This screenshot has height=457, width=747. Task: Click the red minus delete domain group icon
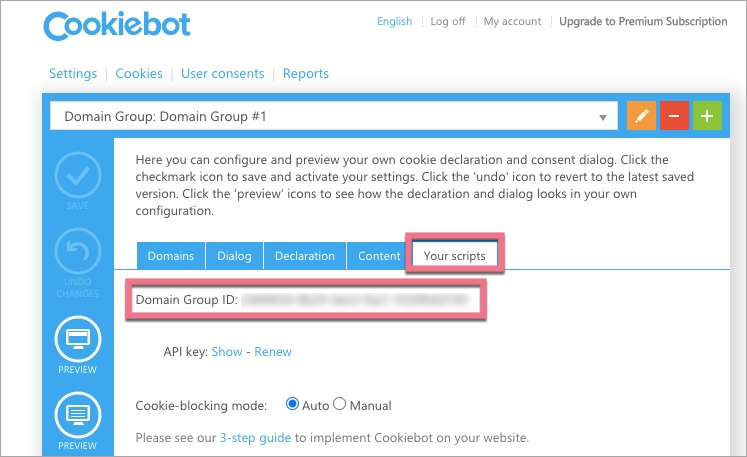674,116
